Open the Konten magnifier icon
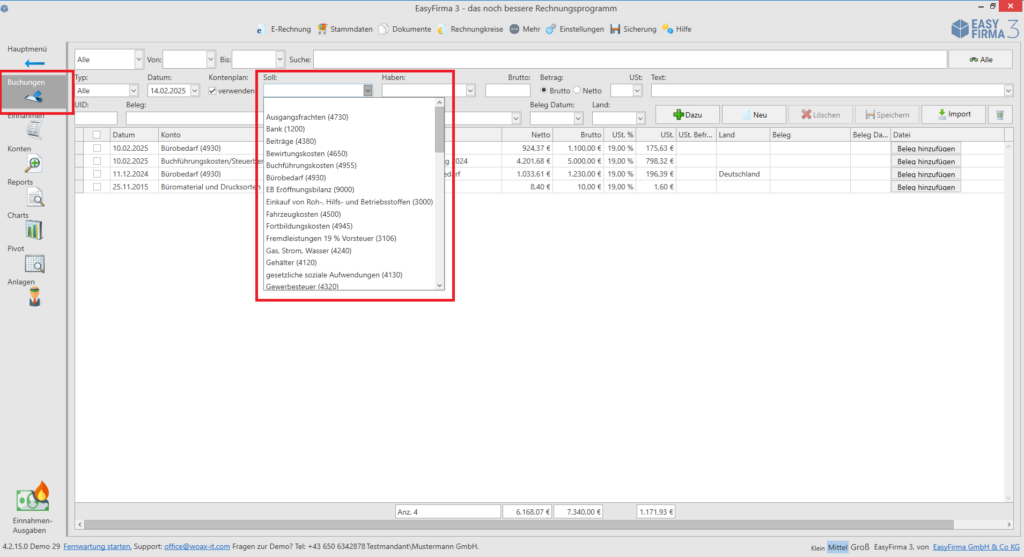The width and height of the screenshot is (1024, 557). [33, 164]
